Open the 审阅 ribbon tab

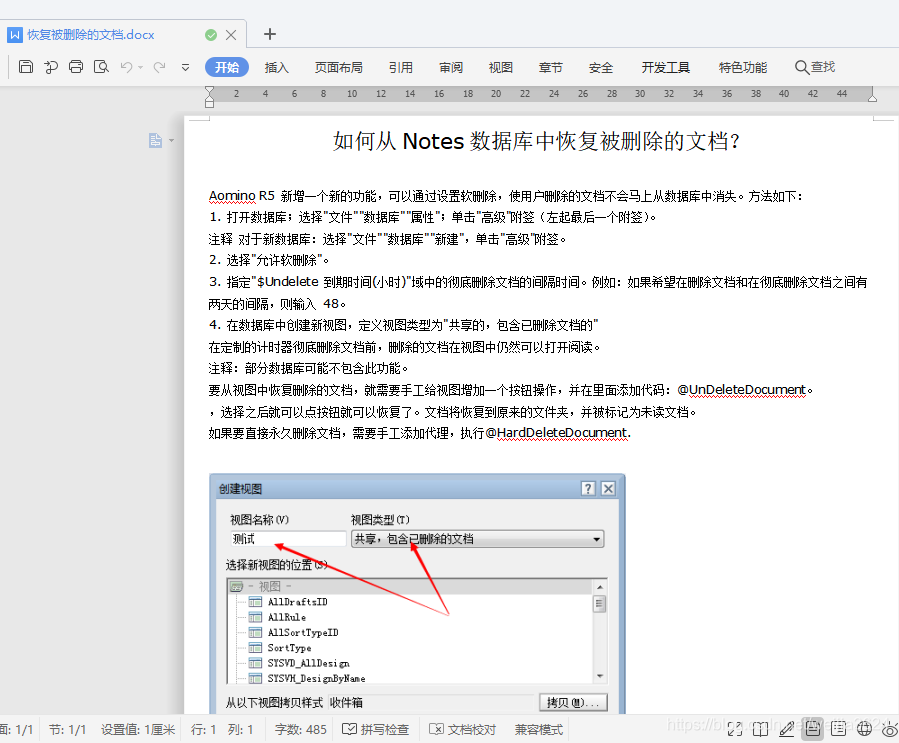[x=451, y=68]
